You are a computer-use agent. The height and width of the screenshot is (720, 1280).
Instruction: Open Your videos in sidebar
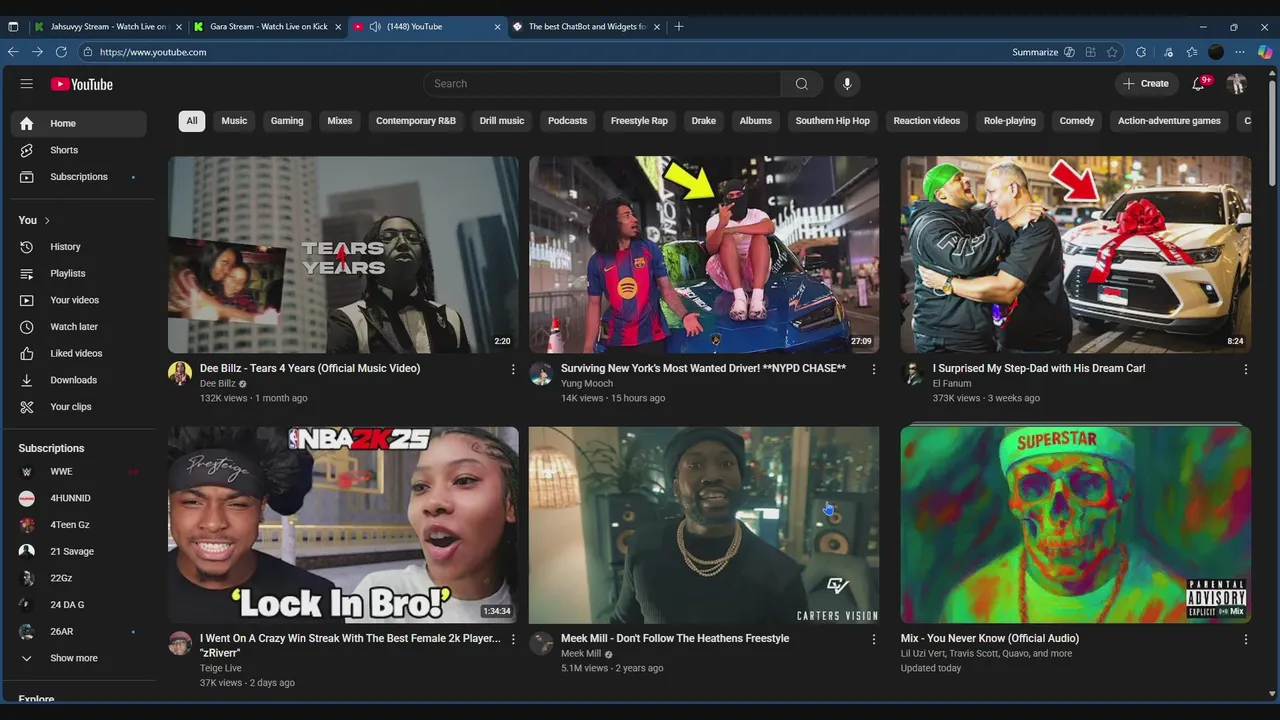[79, 300]
